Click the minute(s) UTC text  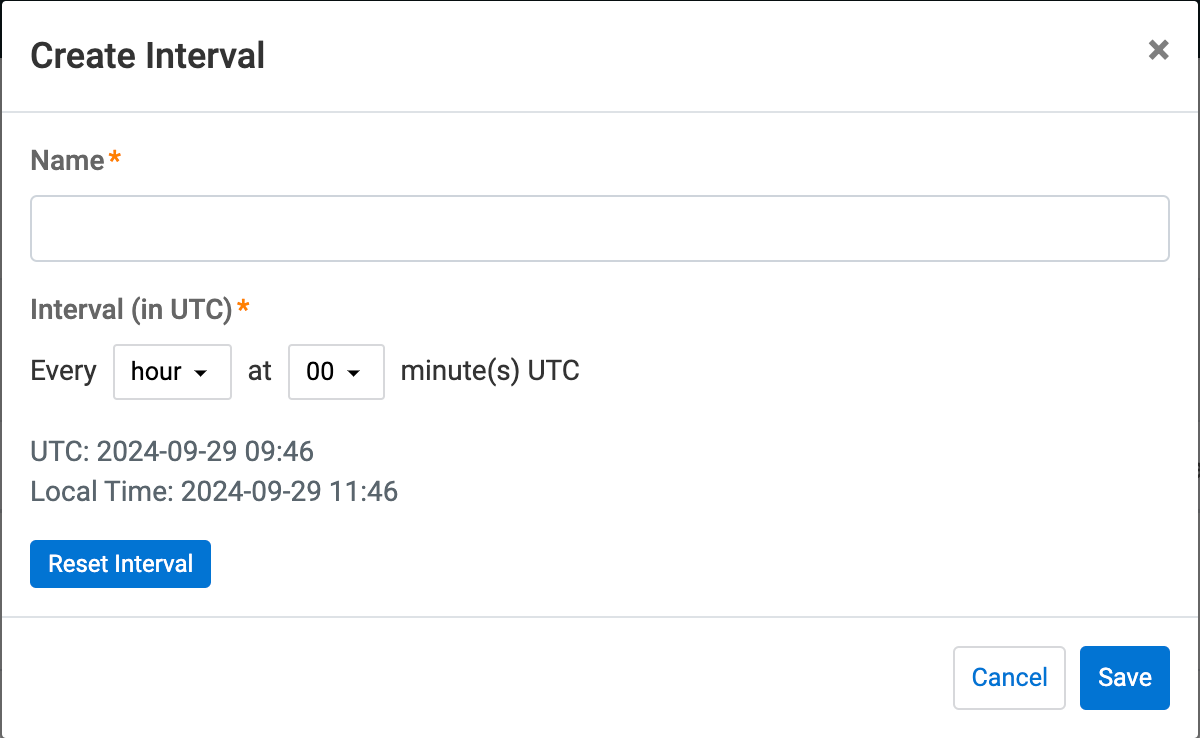pyautogui.click(x=490, y=372)
